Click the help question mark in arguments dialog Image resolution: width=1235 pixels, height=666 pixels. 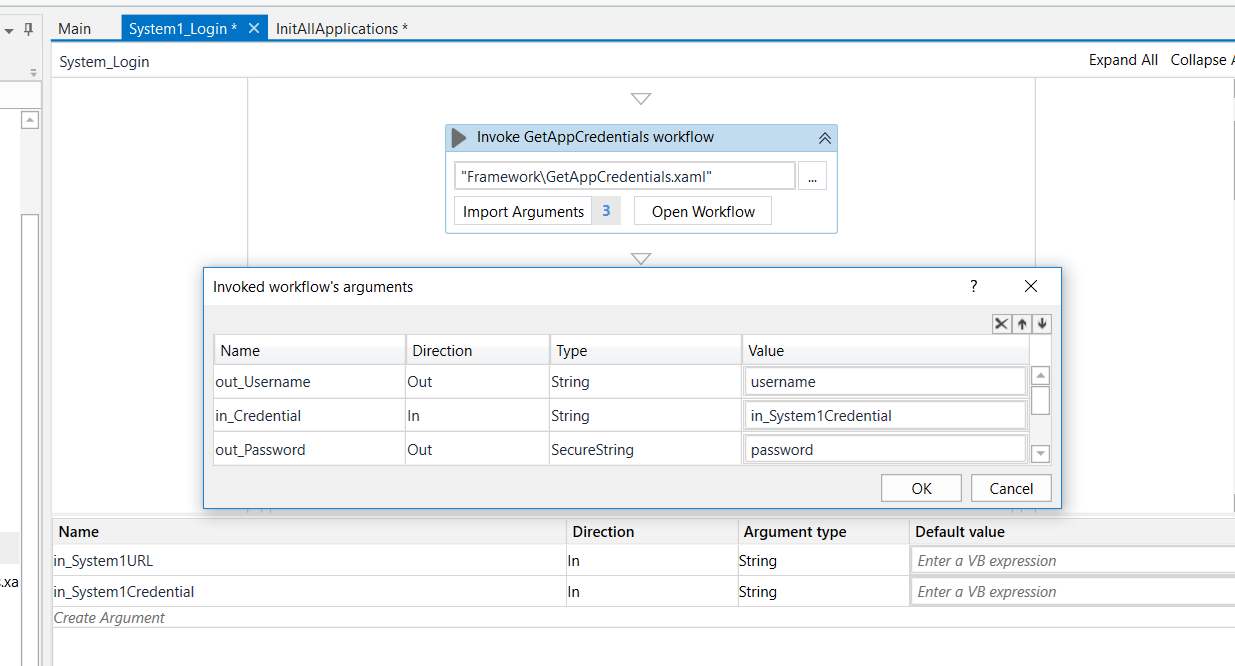[974, 287]
